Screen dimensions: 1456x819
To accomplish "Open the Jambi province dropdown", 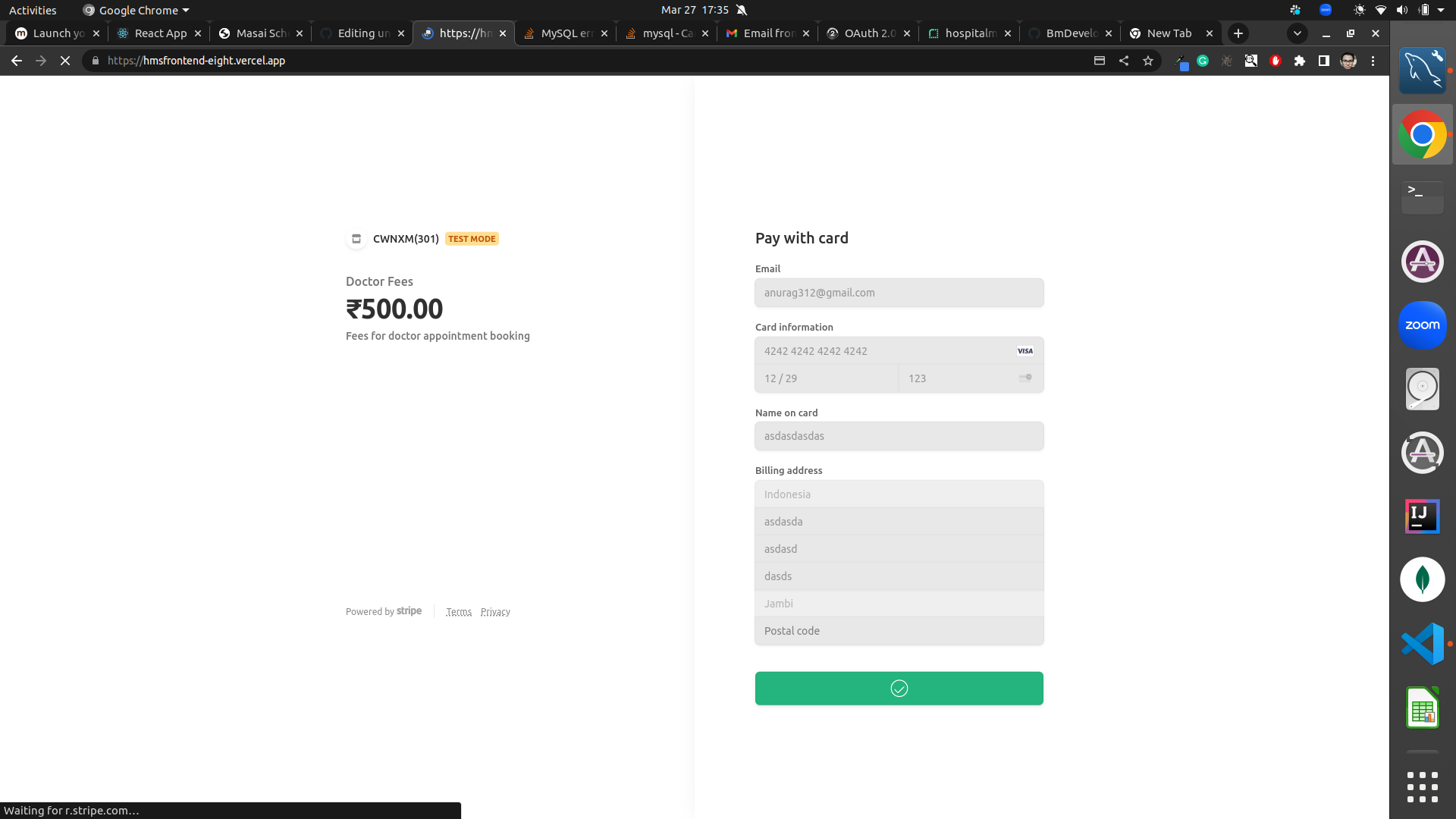I will tap(899, 604).
